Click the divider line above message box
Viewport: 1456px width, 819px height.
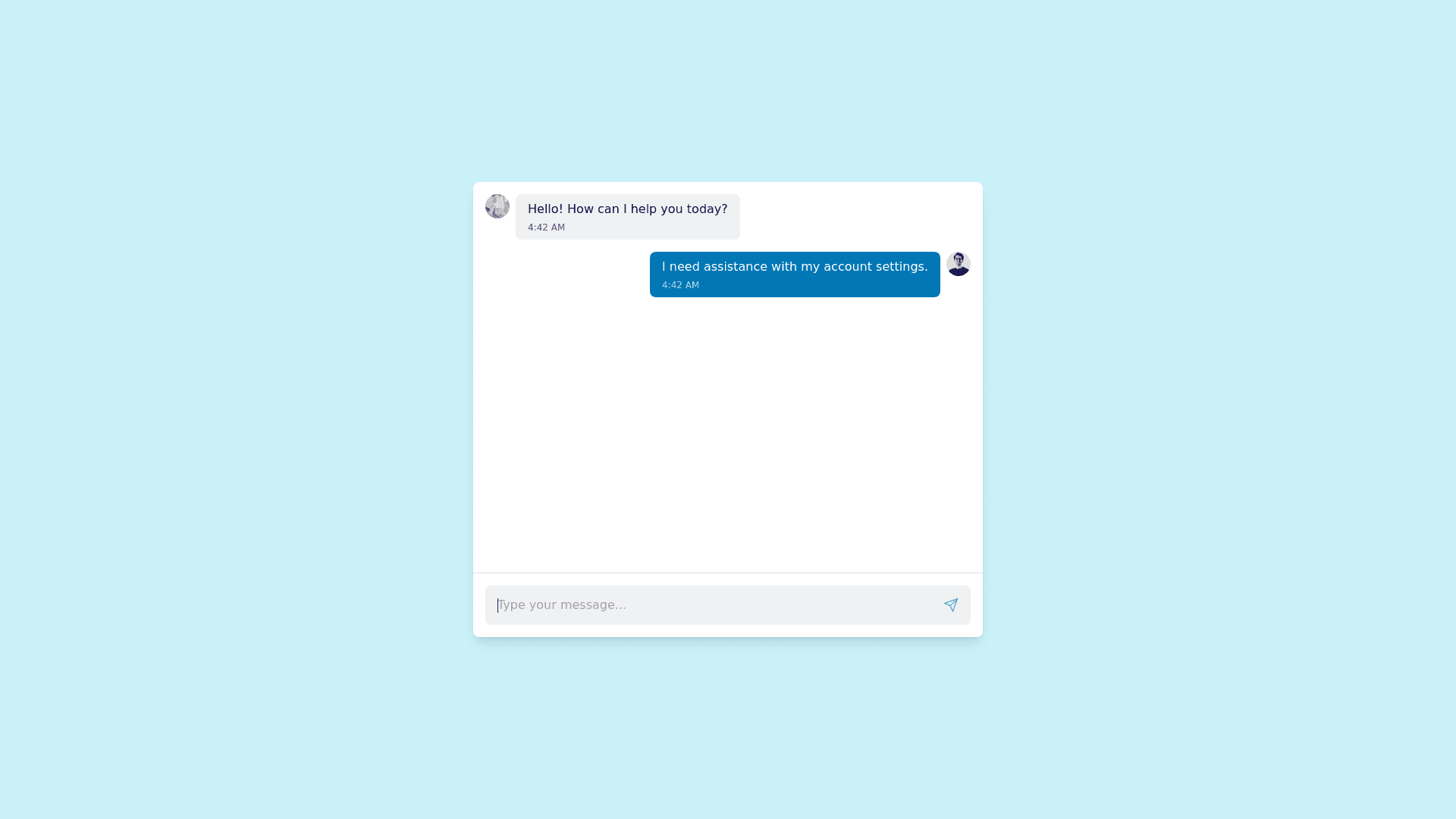click(728, 573)
